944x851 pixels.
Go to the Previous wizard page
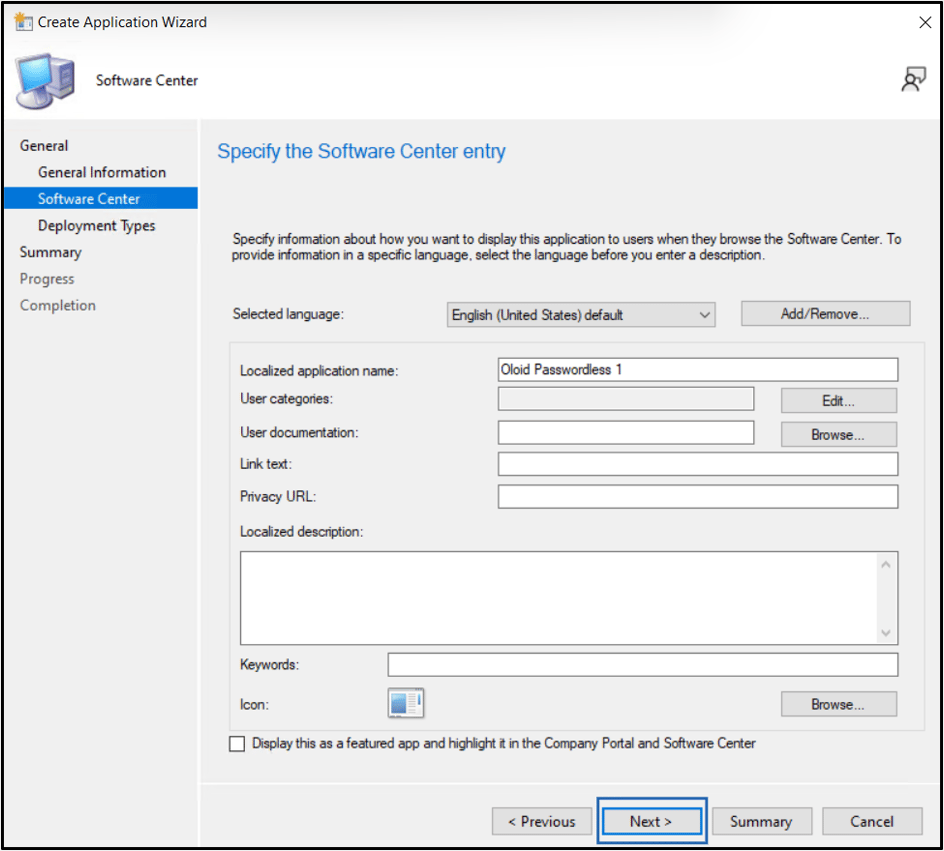point(542,822)
